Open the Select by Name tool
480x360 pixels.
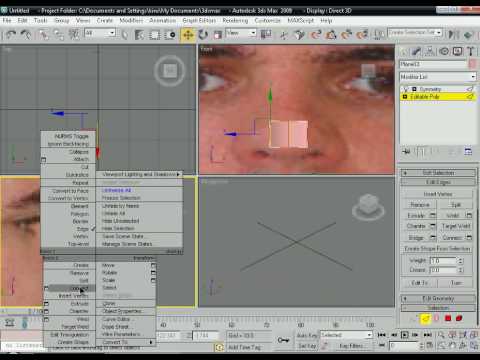coord(139,35)
